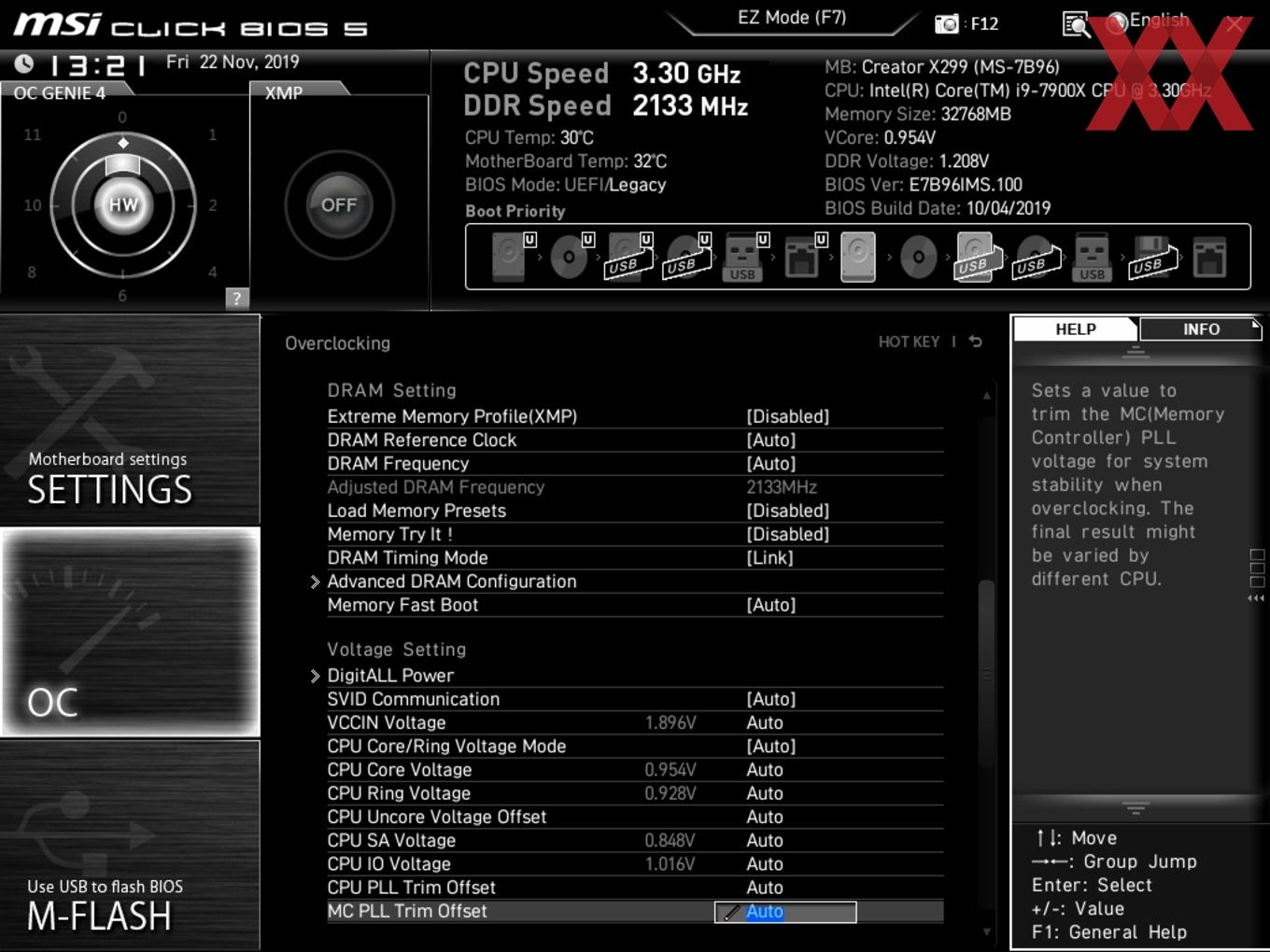Click the back arrow next to HOT KEY

[976, 342]
